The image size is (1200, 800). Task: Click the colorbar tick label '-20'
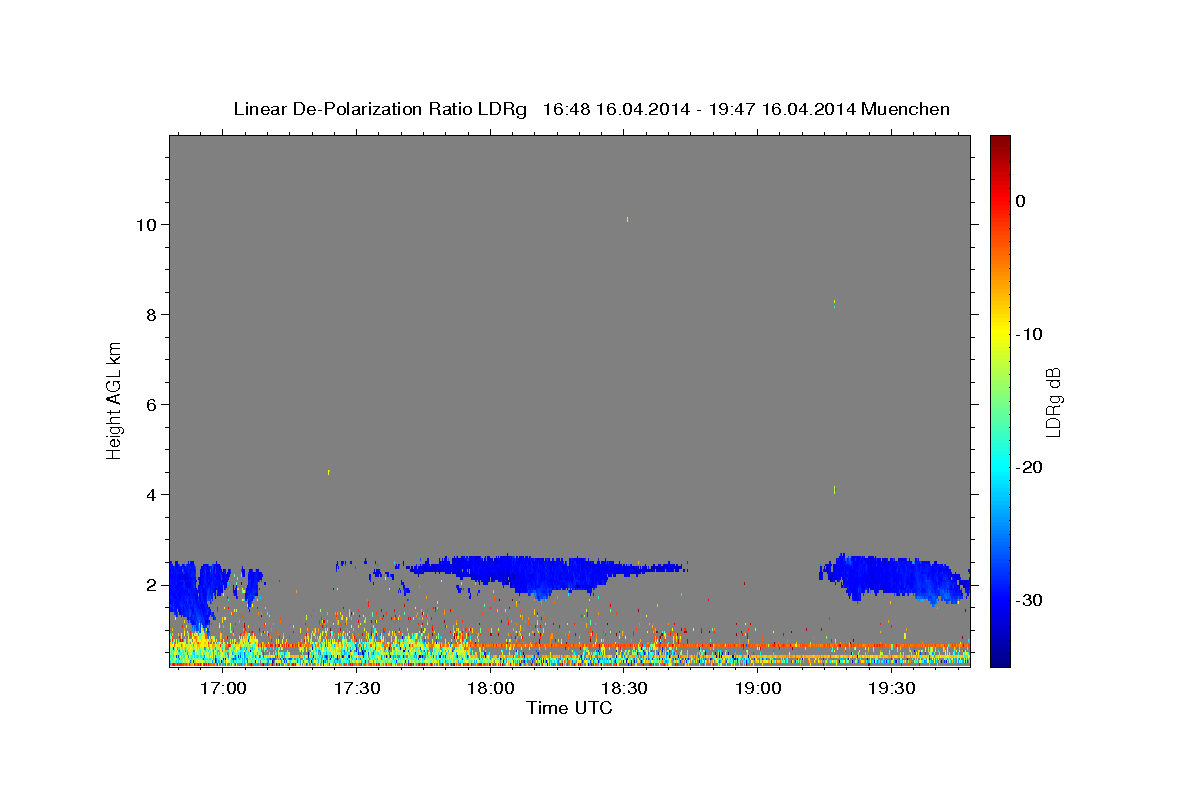click(x=1030, y=467)
